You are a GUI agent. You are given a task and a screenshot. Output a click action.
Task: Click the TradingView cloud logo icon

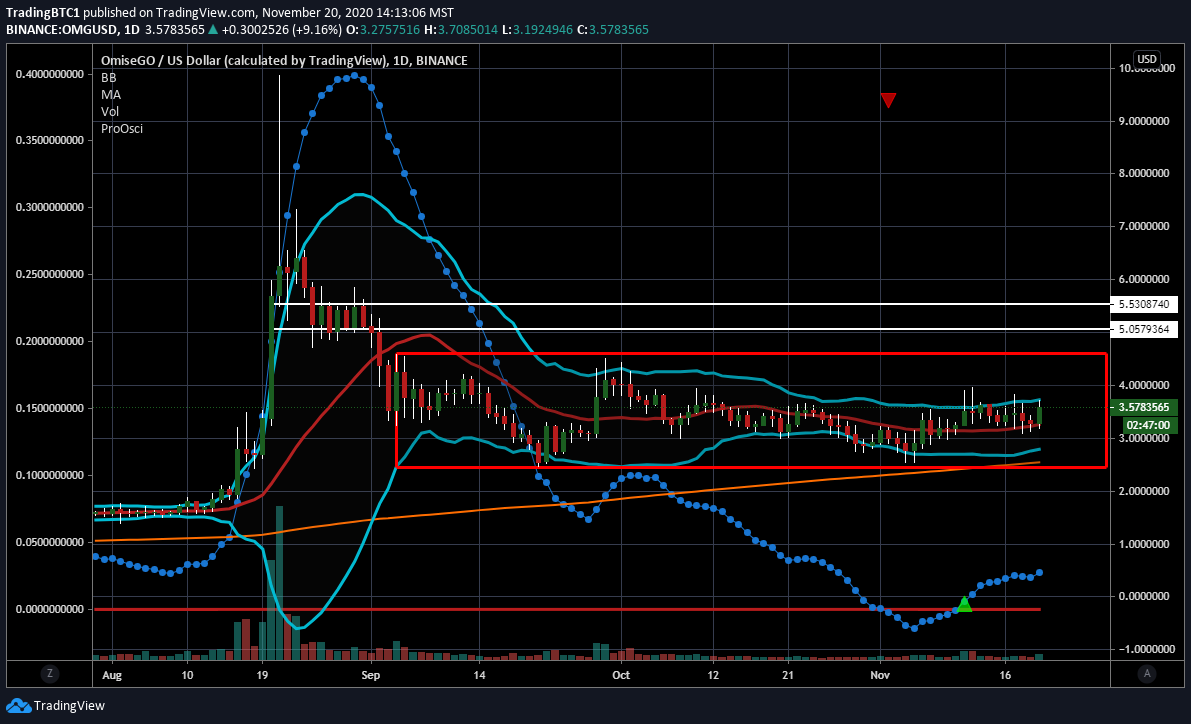click(18, 706)
